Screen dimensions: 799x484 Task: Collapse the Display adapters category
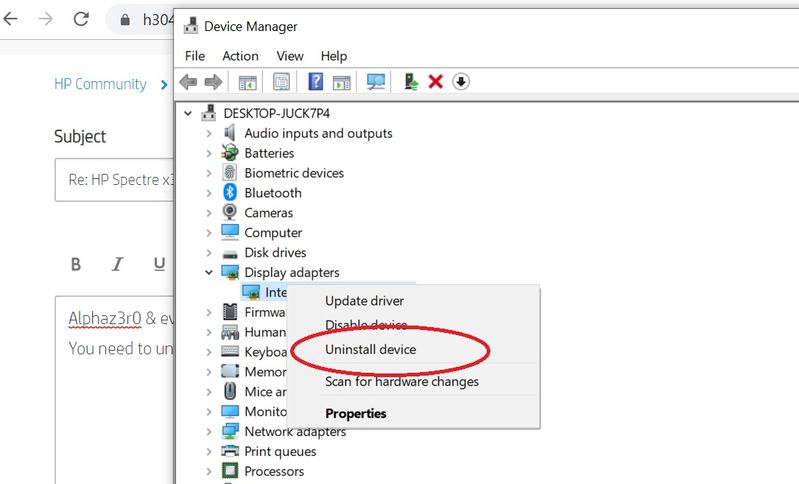208,273
